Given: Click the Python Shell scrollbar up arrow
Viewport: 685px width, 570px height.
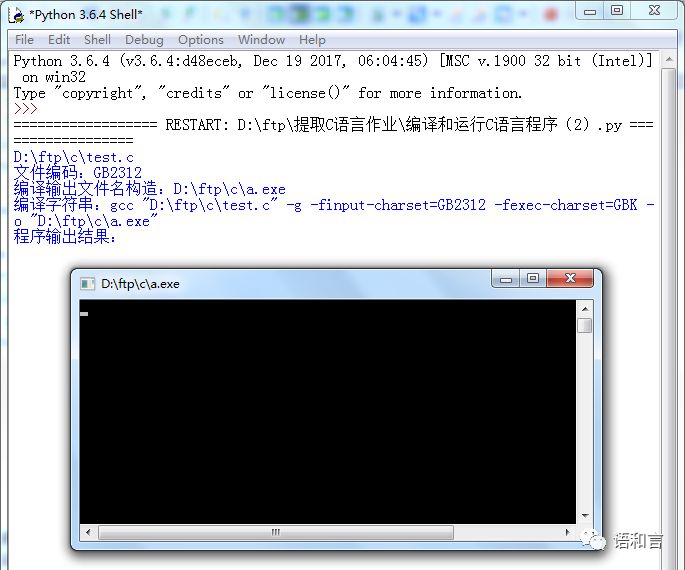Looking at the screenshot, I should (668, 60).
